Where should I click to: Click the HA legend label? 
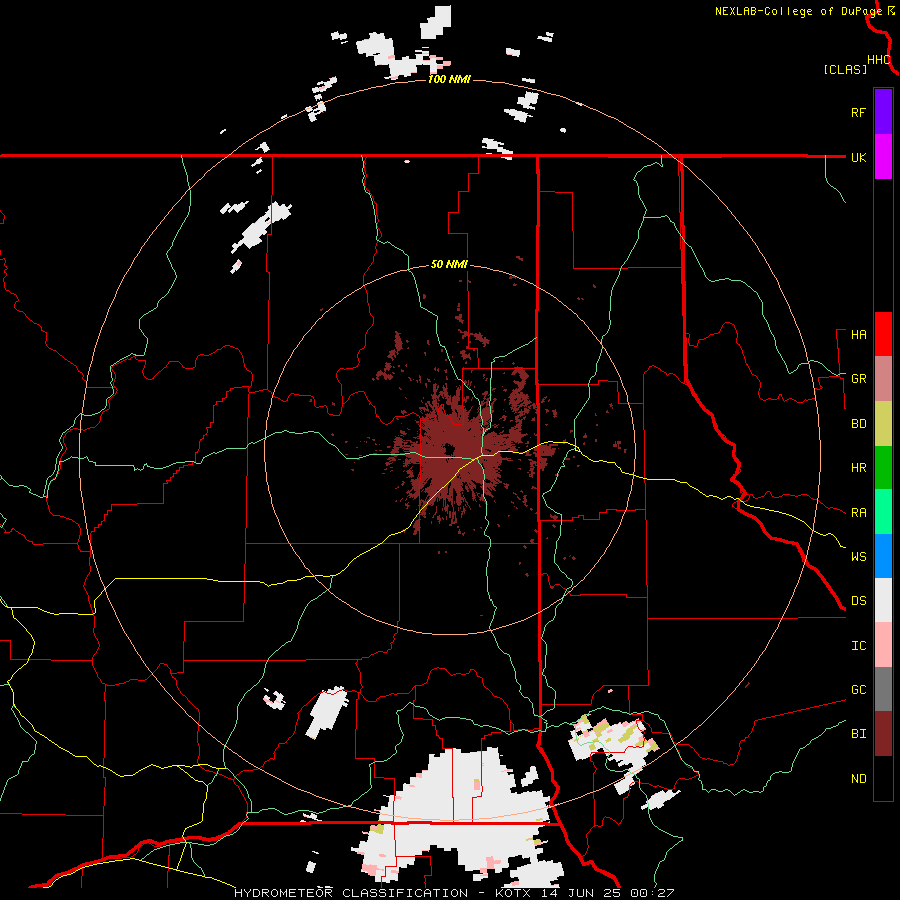(858, 334)
